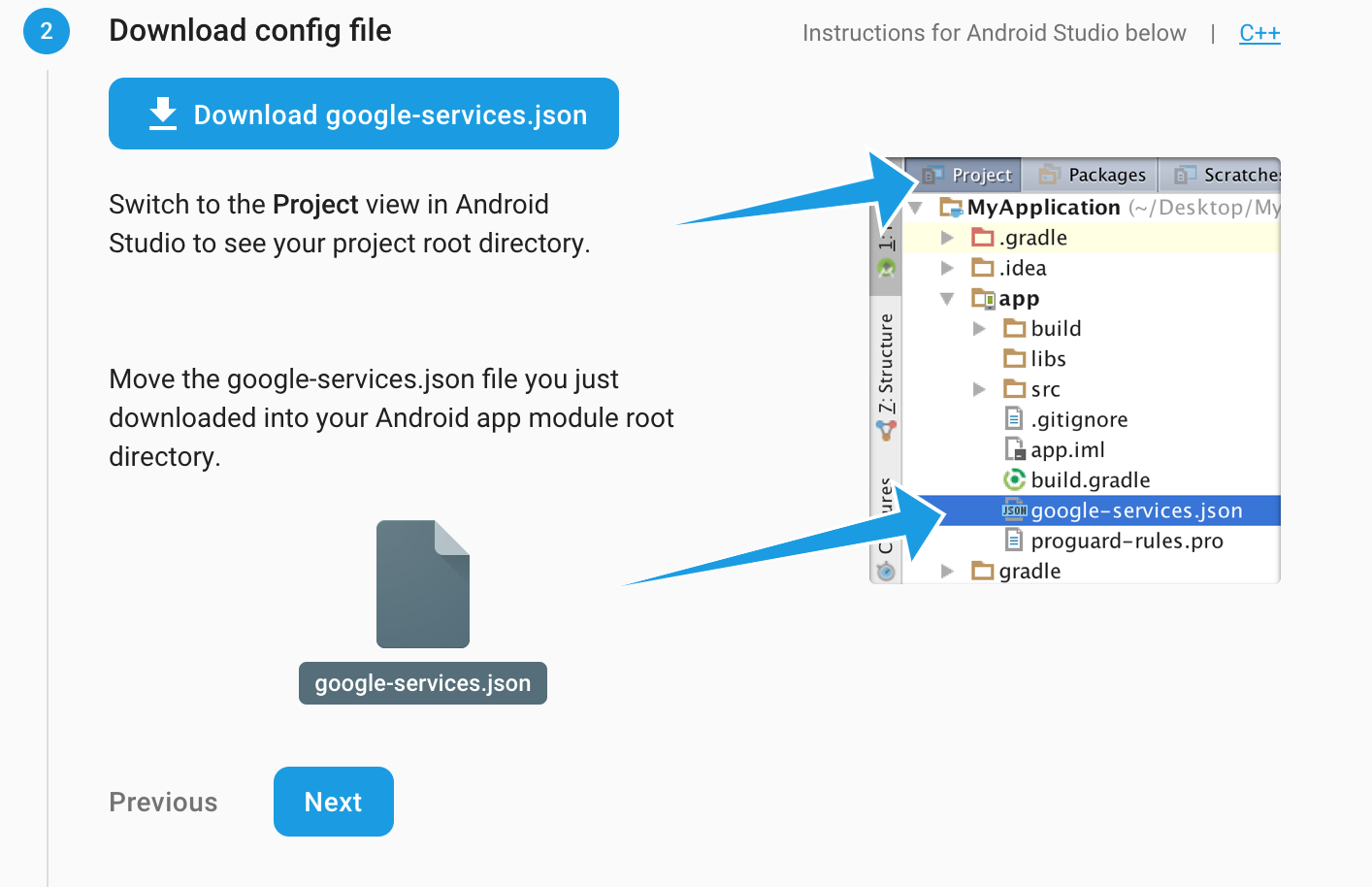
Task: Click the download arrow icon
Action: point(163,114)
